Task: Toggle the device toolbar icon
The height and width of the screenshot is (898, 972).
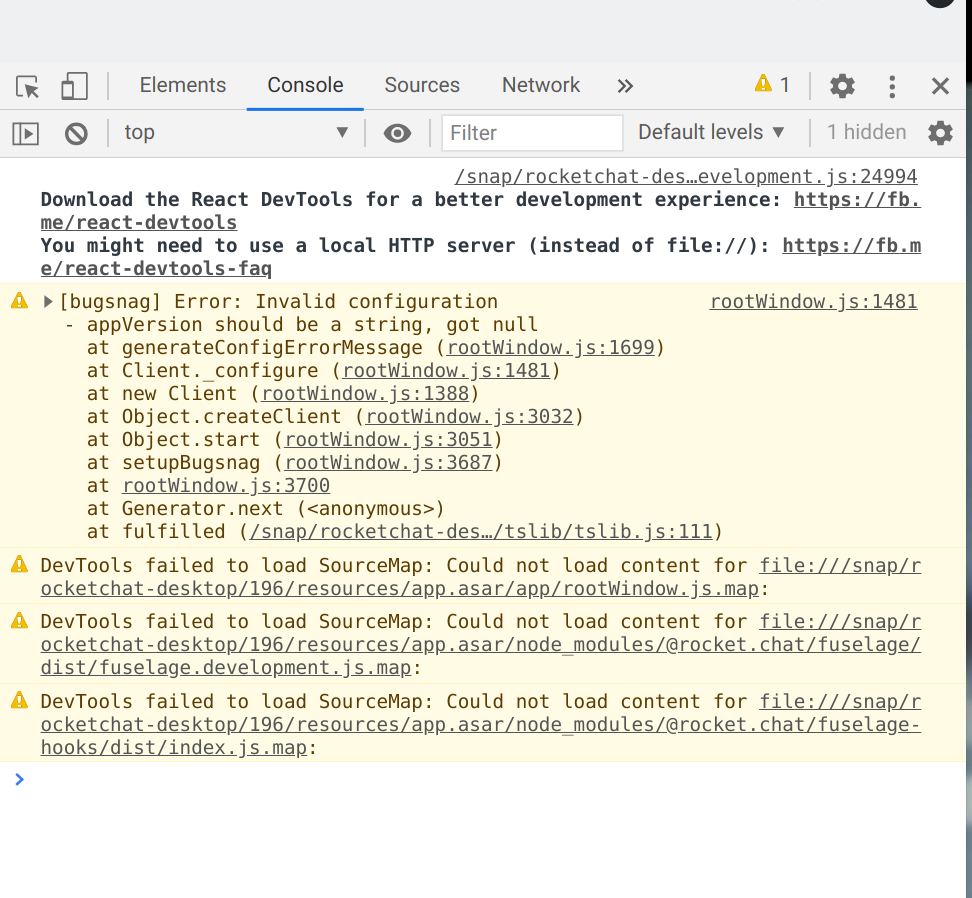Action: pos(74,86)
